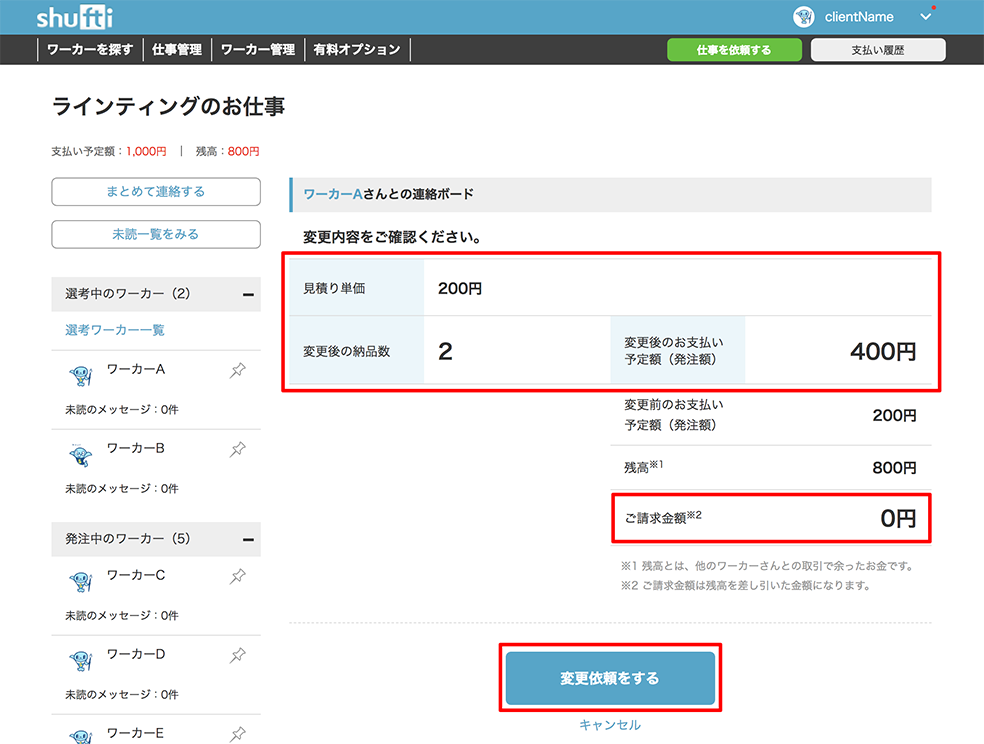Open the 仕事管理 menu

point(177,50)
